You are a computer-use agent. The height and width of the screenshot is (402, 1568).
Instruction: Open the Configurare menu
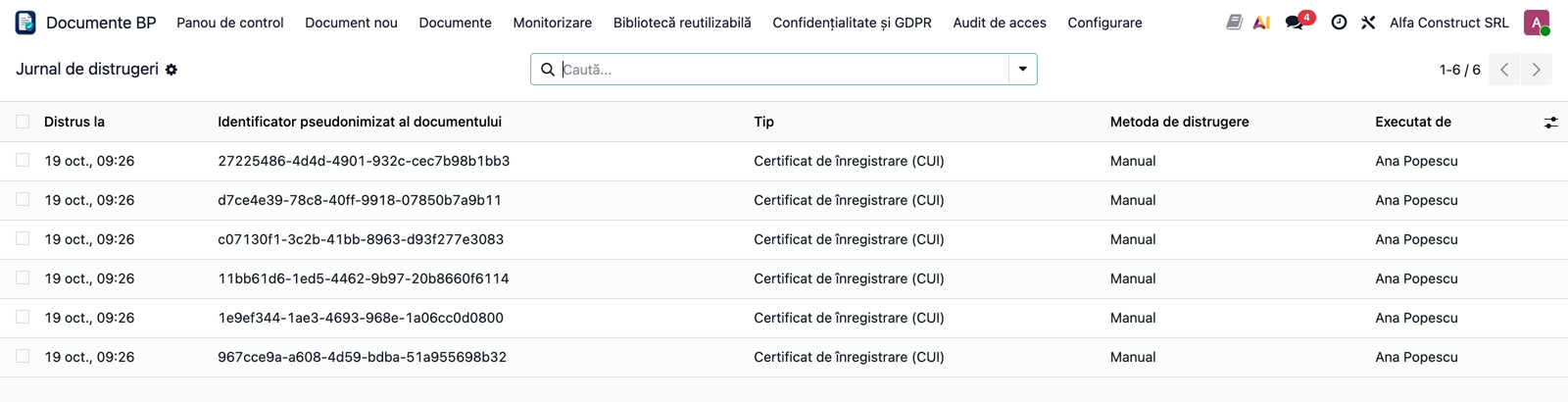pos(1104,23)
